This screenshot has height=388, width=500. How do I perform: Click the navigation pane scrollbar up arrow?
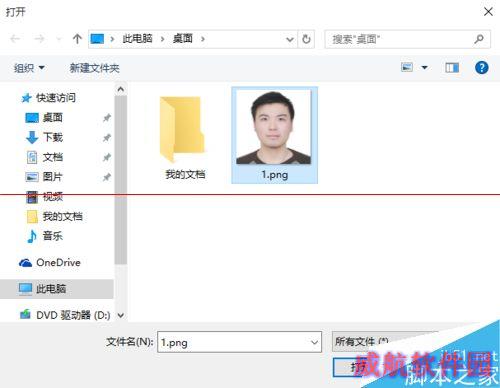(x=121, y=89)
